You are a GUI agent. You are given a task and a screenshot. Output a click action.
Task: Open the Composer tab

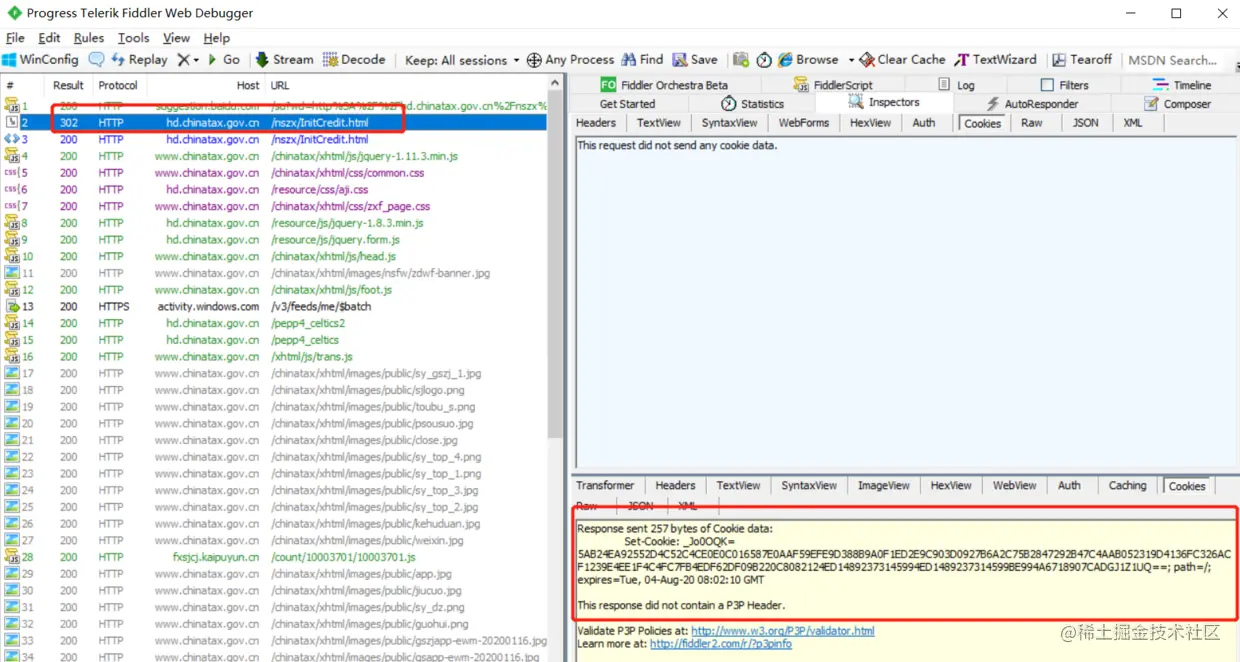pyautogui.click(x=1177, y=104)
